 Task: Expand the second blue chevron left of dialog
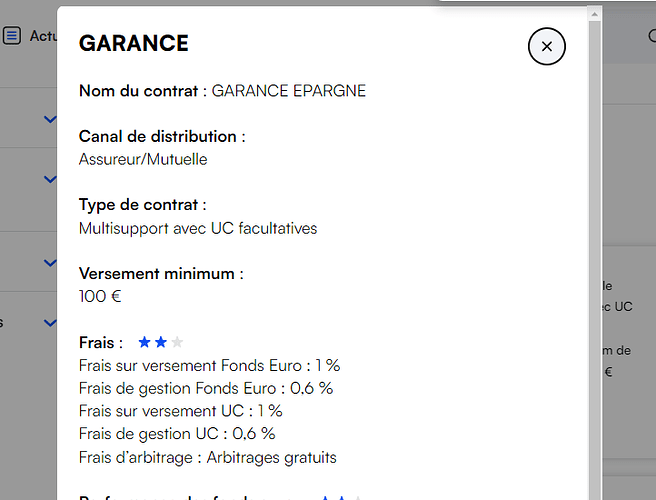[x=50, y=179]
